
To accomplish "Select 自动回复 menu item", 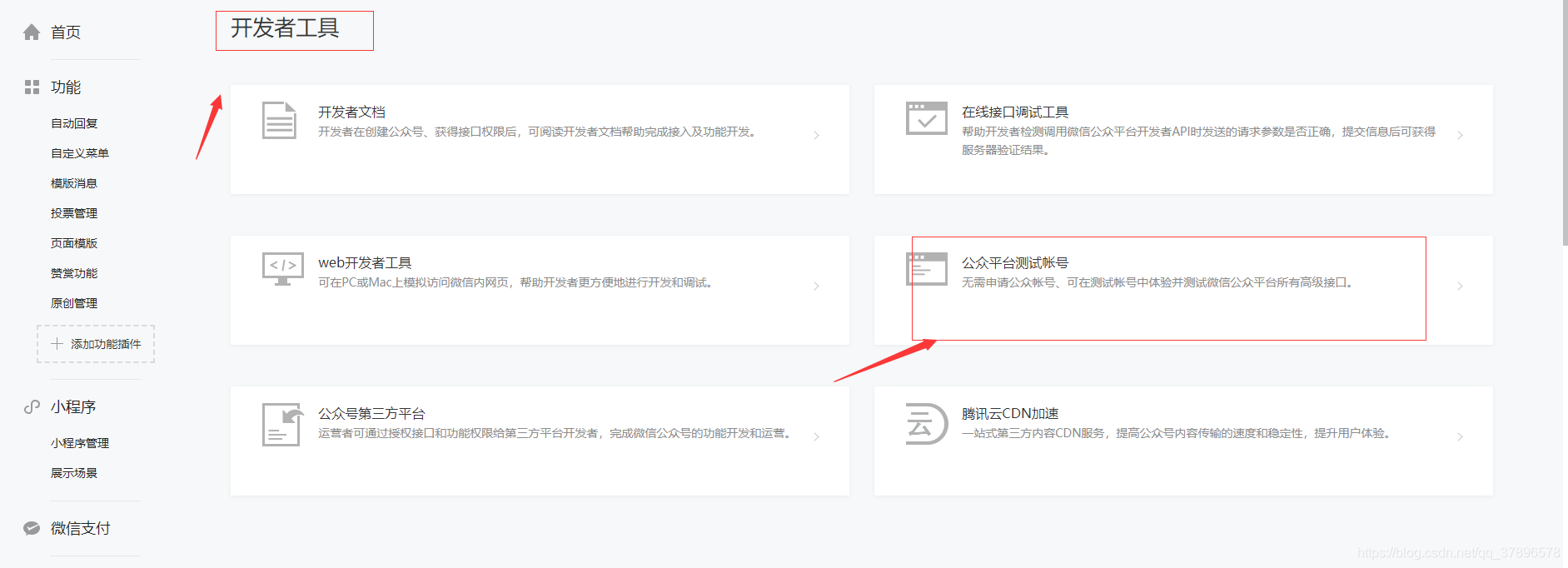I will click(x=74, y=123).
